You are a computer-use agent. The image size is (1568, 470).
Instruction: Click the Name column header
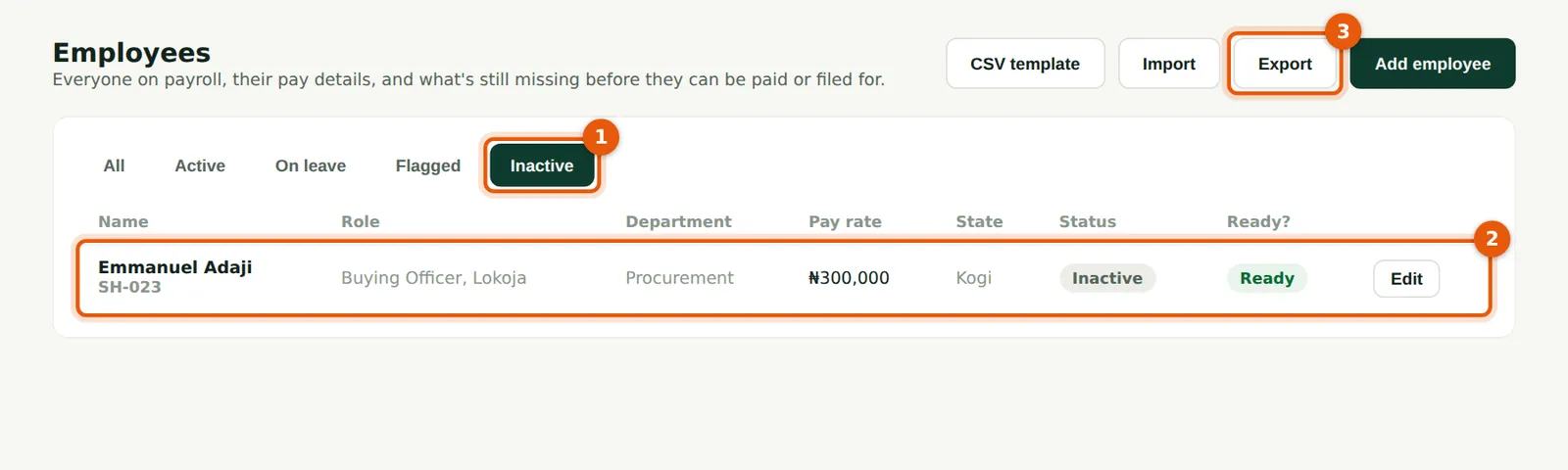(123, 221)
